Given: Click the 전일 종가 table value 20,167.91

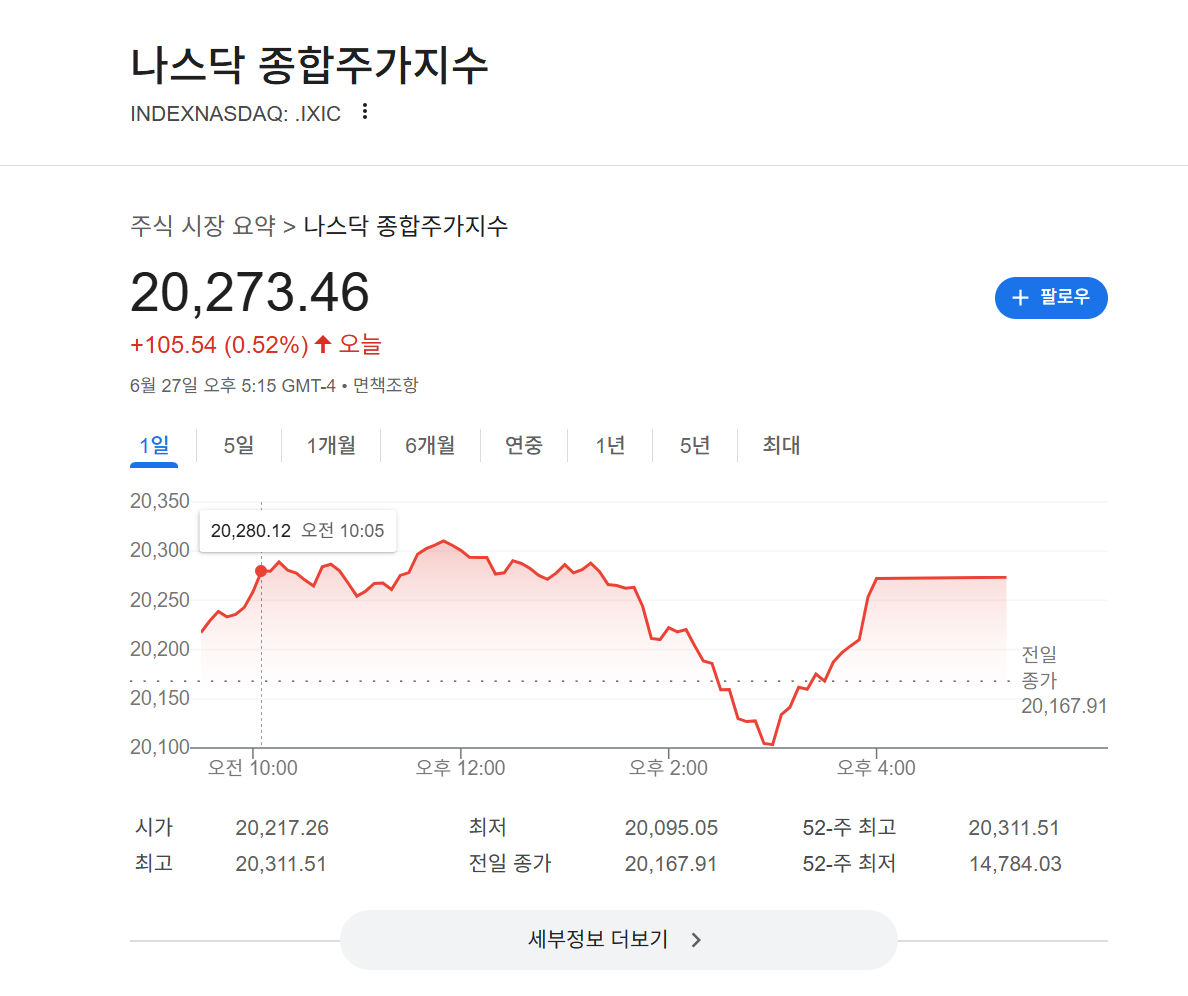Looking at the screenshot, I should click(671, 864).
